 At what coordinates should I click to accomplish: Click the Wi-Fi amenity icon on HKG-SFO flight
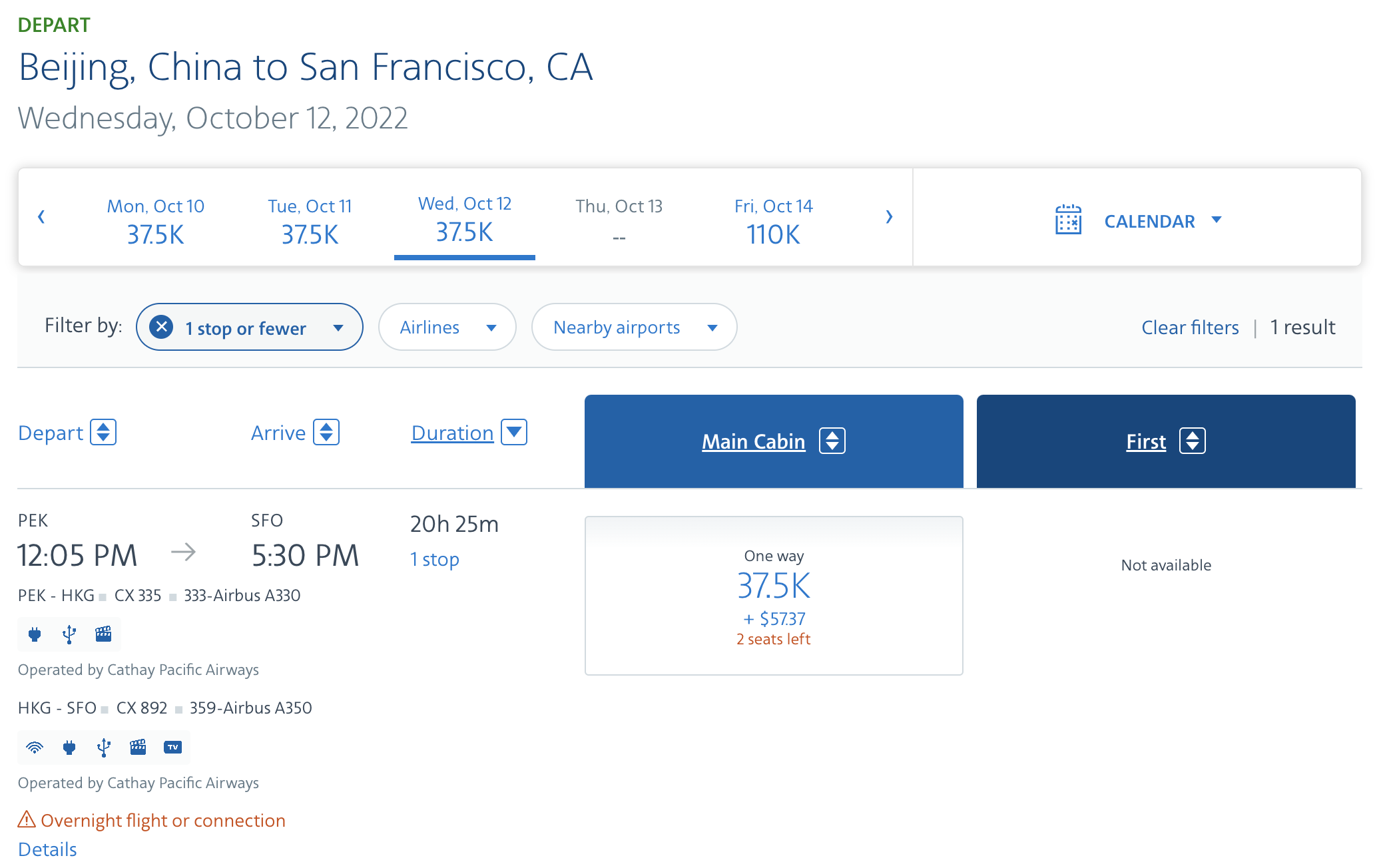click(x=35, y=748)
